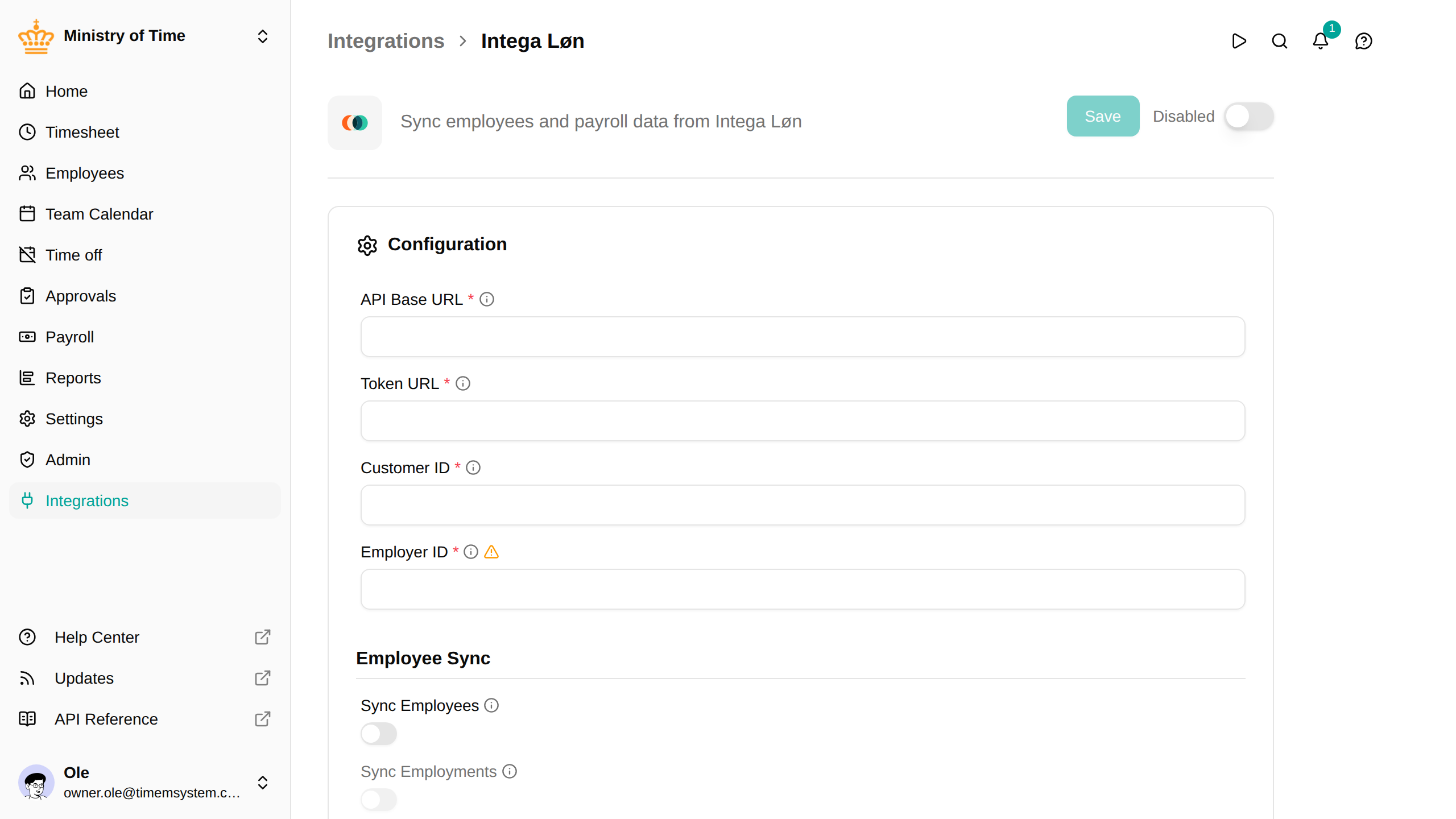This screenshot has height=819, width=1456.
Task: Open search with the magnifier icon
Action: tap(1280, 41)
